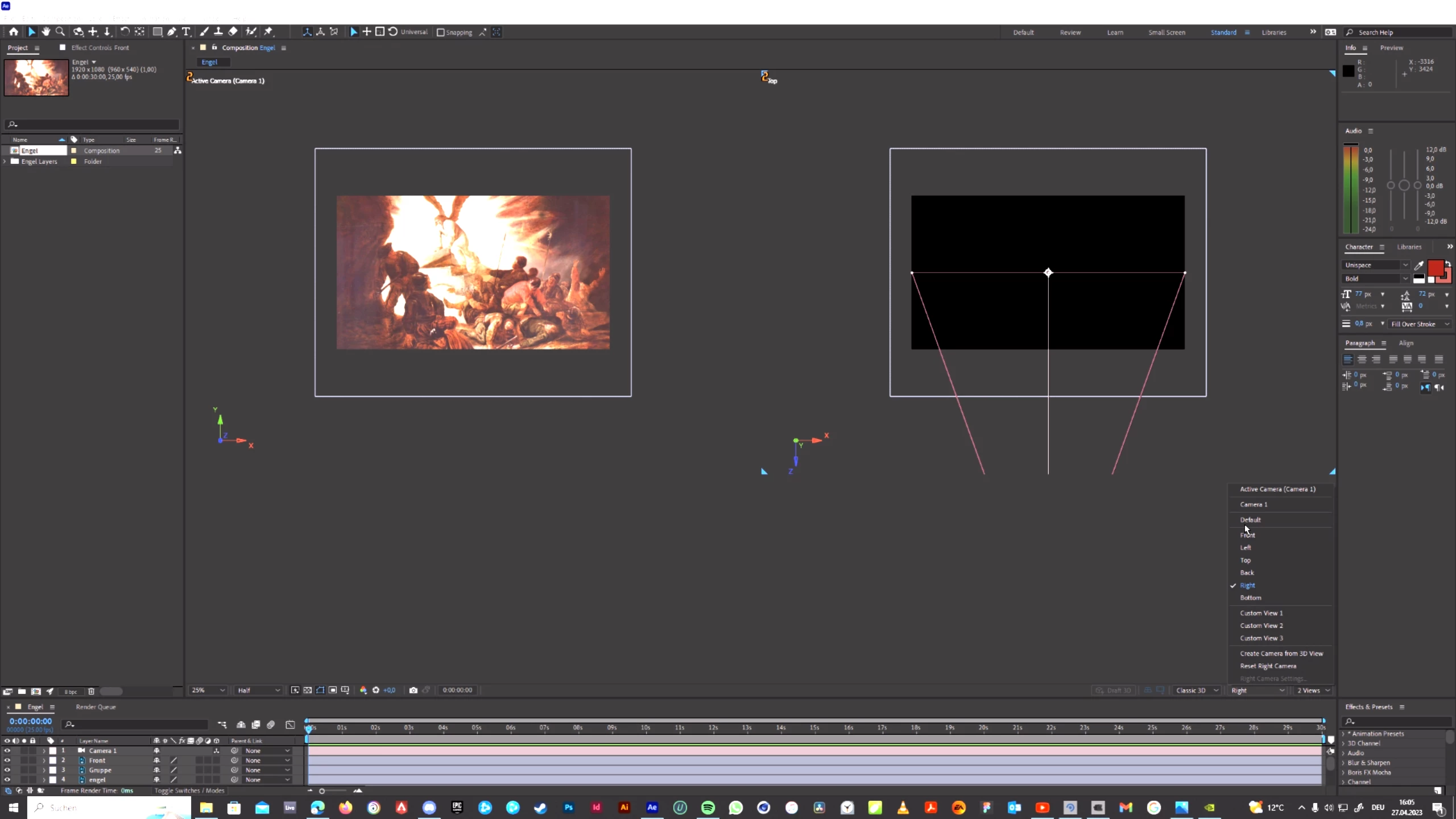
Task: Select the Eraser tool
Action: coord(233,32)
